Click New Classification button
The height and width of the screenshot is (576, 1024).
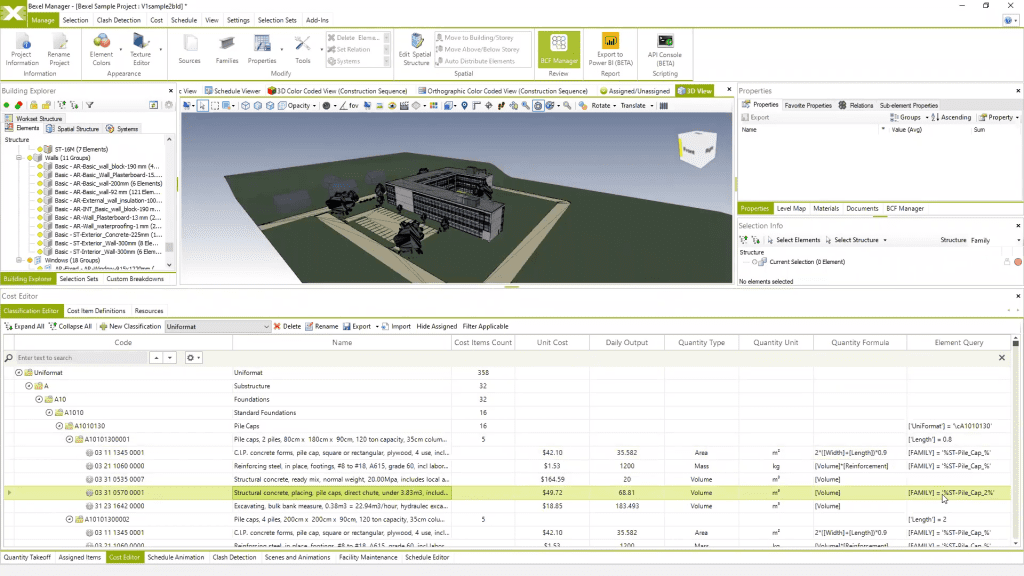tap(130, 327)
